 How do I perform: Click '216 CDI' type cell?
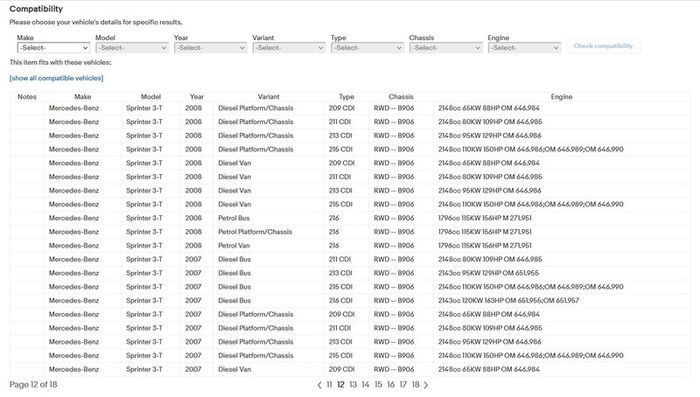pos(341,301)
